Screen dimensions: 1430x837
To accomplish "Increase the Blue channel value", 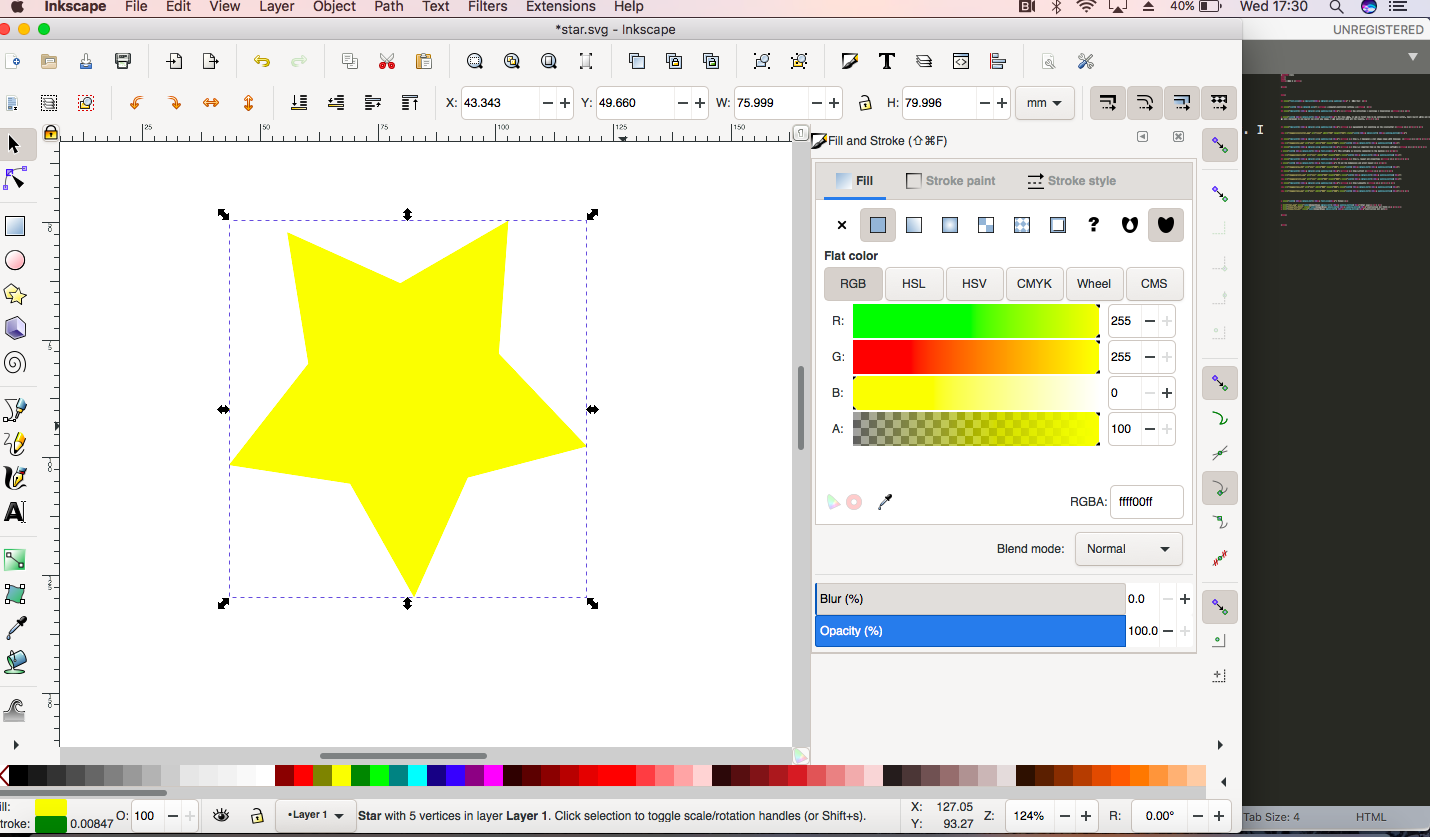I will point(1166,393).
